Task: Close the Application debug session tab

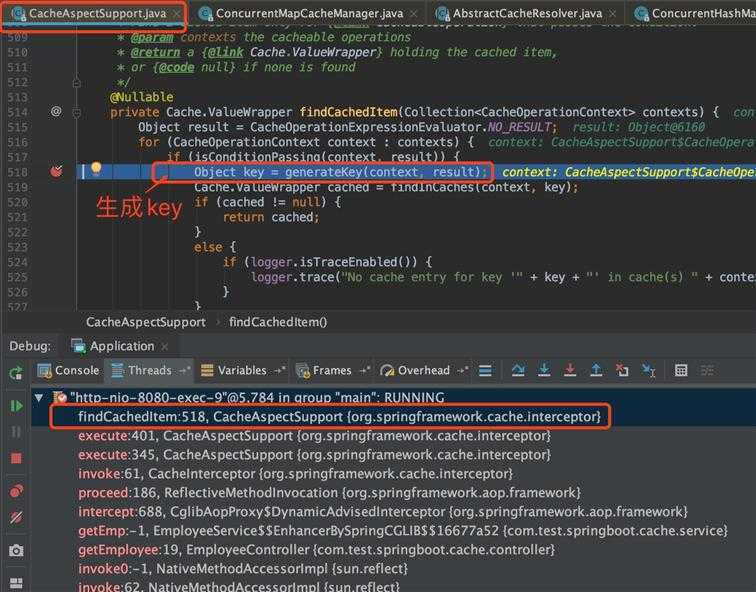Action: coord(164,347)
